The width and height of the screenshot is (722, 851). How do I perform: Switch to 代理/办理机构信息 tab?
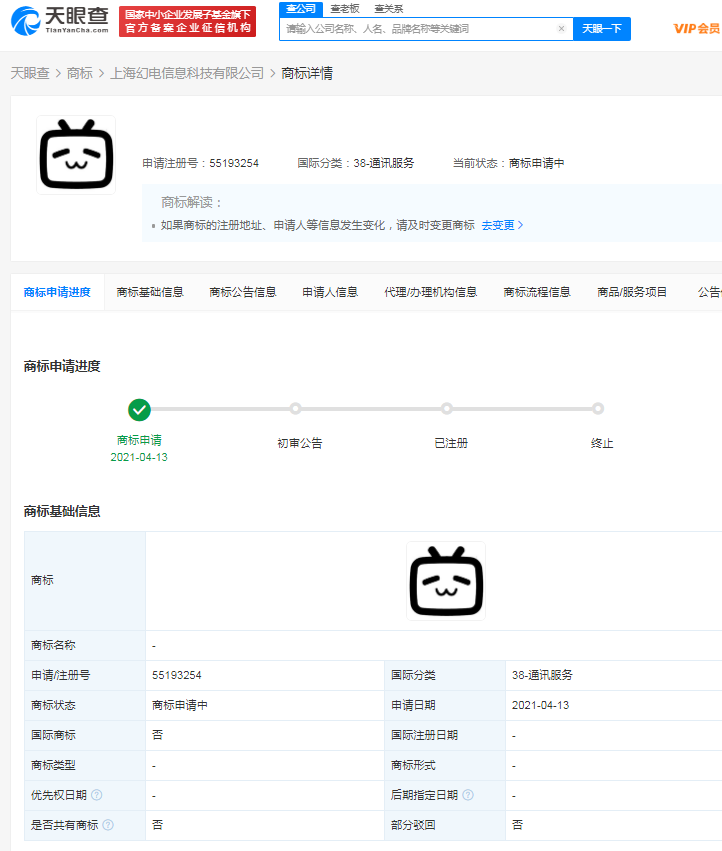pos(430,293)
